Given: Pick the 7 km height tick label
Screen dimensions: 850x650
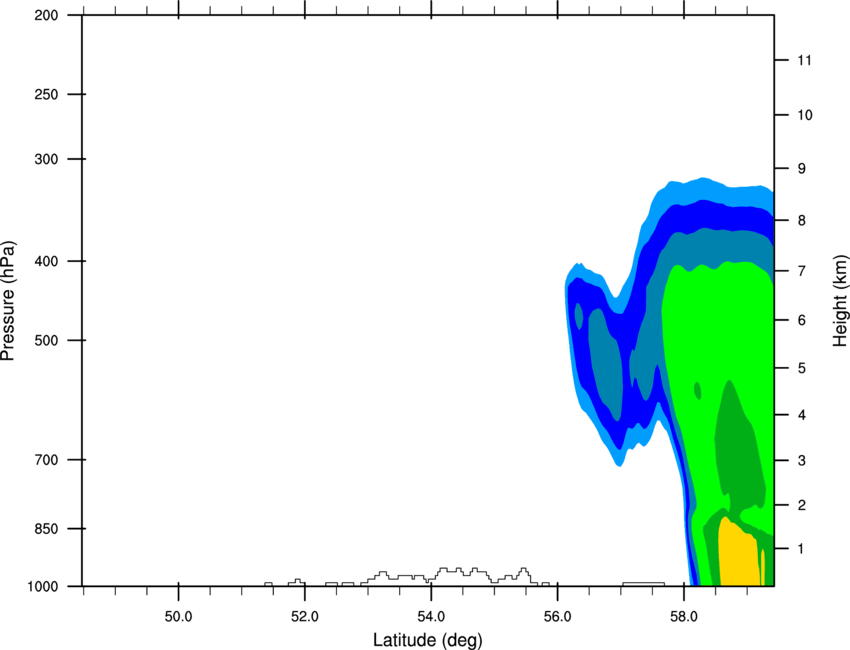Looking at the screenshot, I should coord(802,271).
